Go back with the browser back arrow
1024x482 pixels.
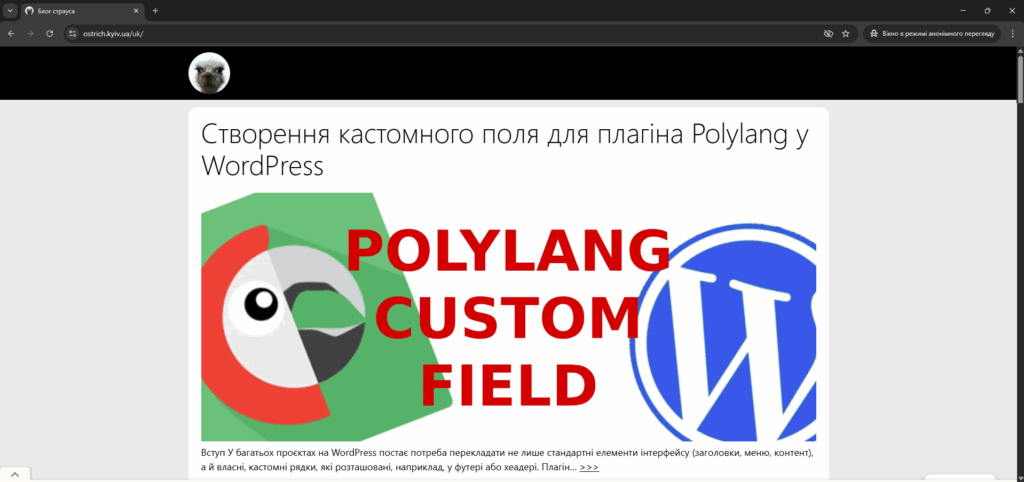[11, 33]
